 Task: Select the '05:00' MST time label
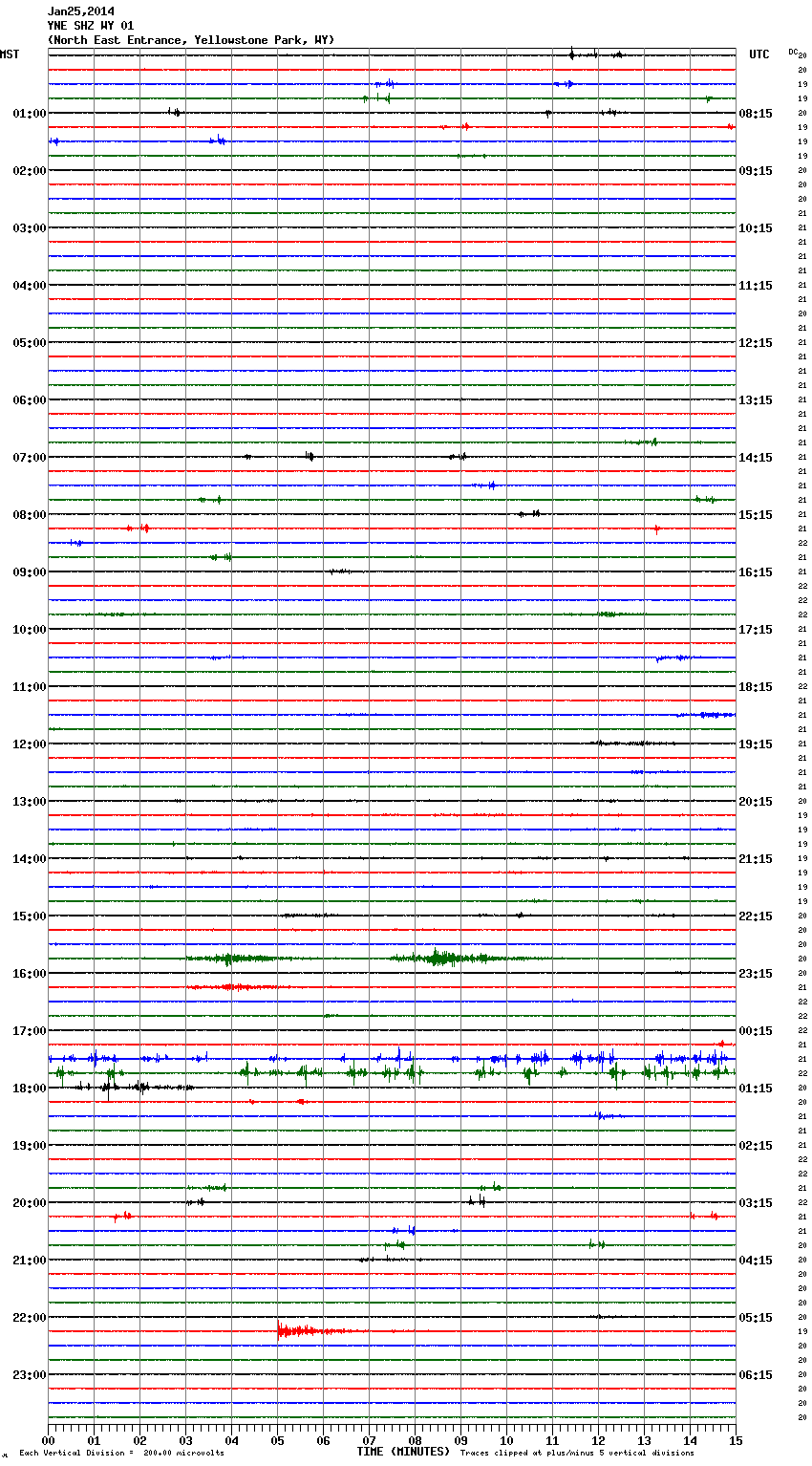(x=30, y=343)
